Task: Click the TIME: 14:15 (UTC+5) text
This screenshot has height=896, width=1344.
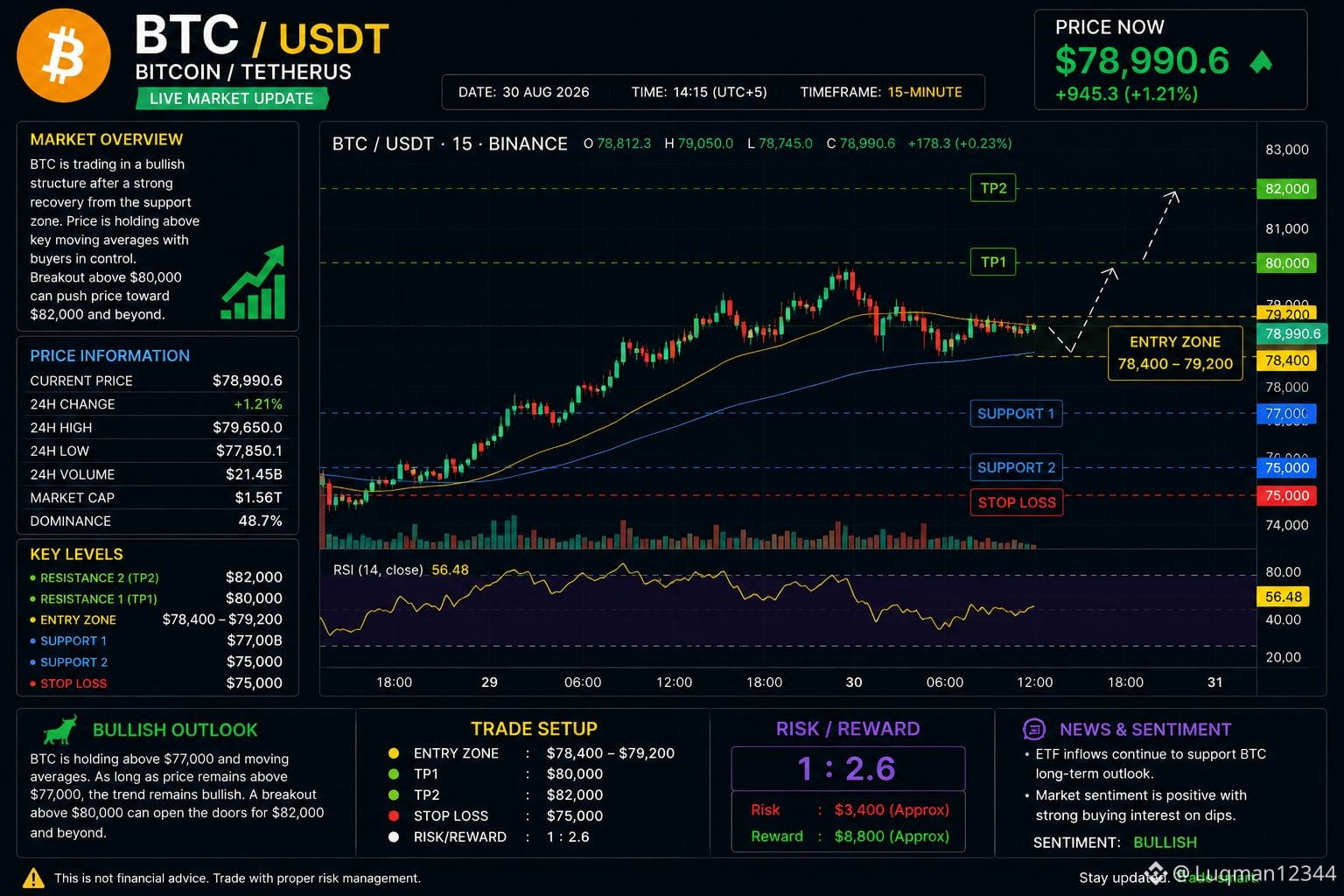Action: coord(698,92)
